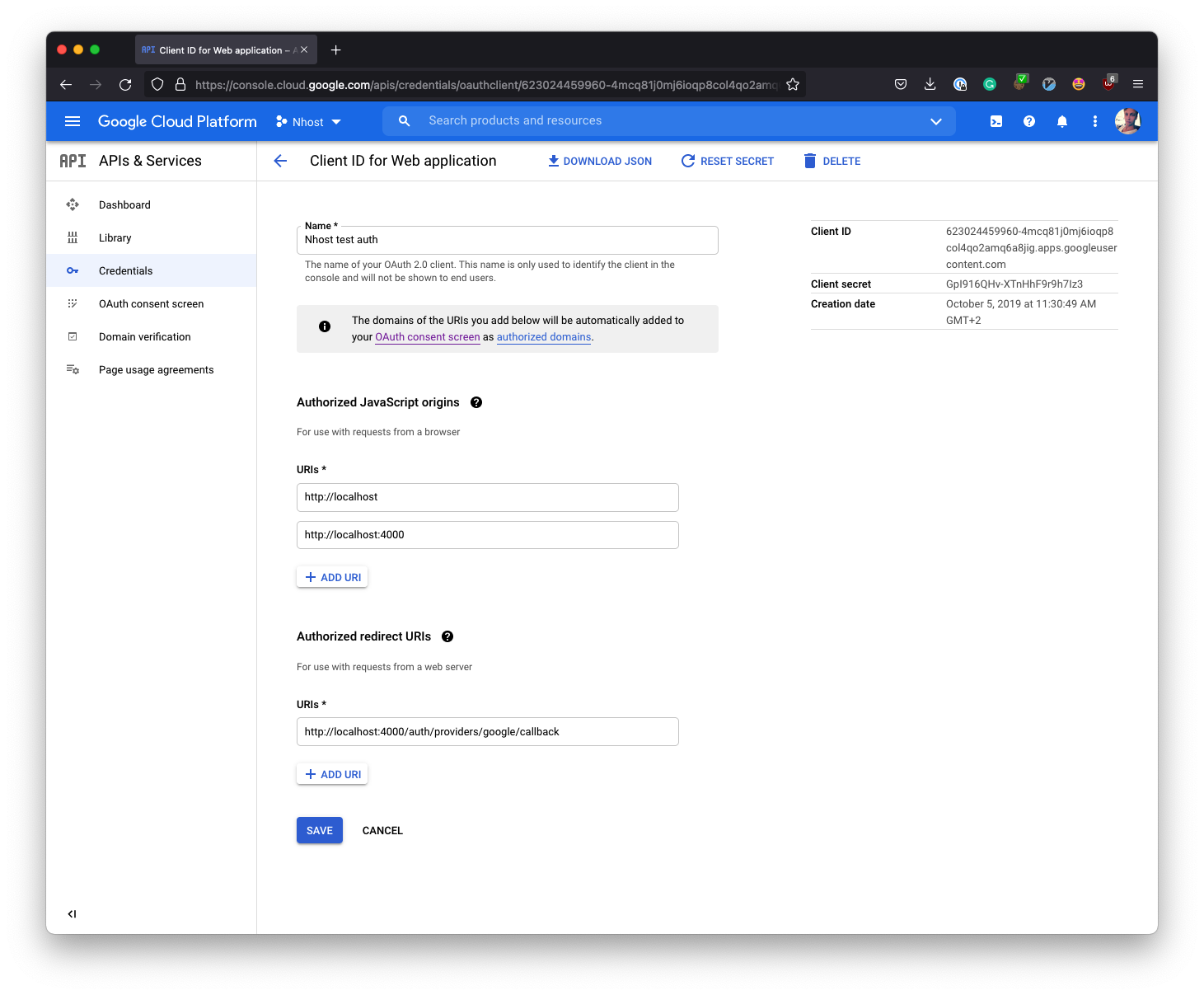
Task: Bookmark this page with the star
Action: pos(793,84)
